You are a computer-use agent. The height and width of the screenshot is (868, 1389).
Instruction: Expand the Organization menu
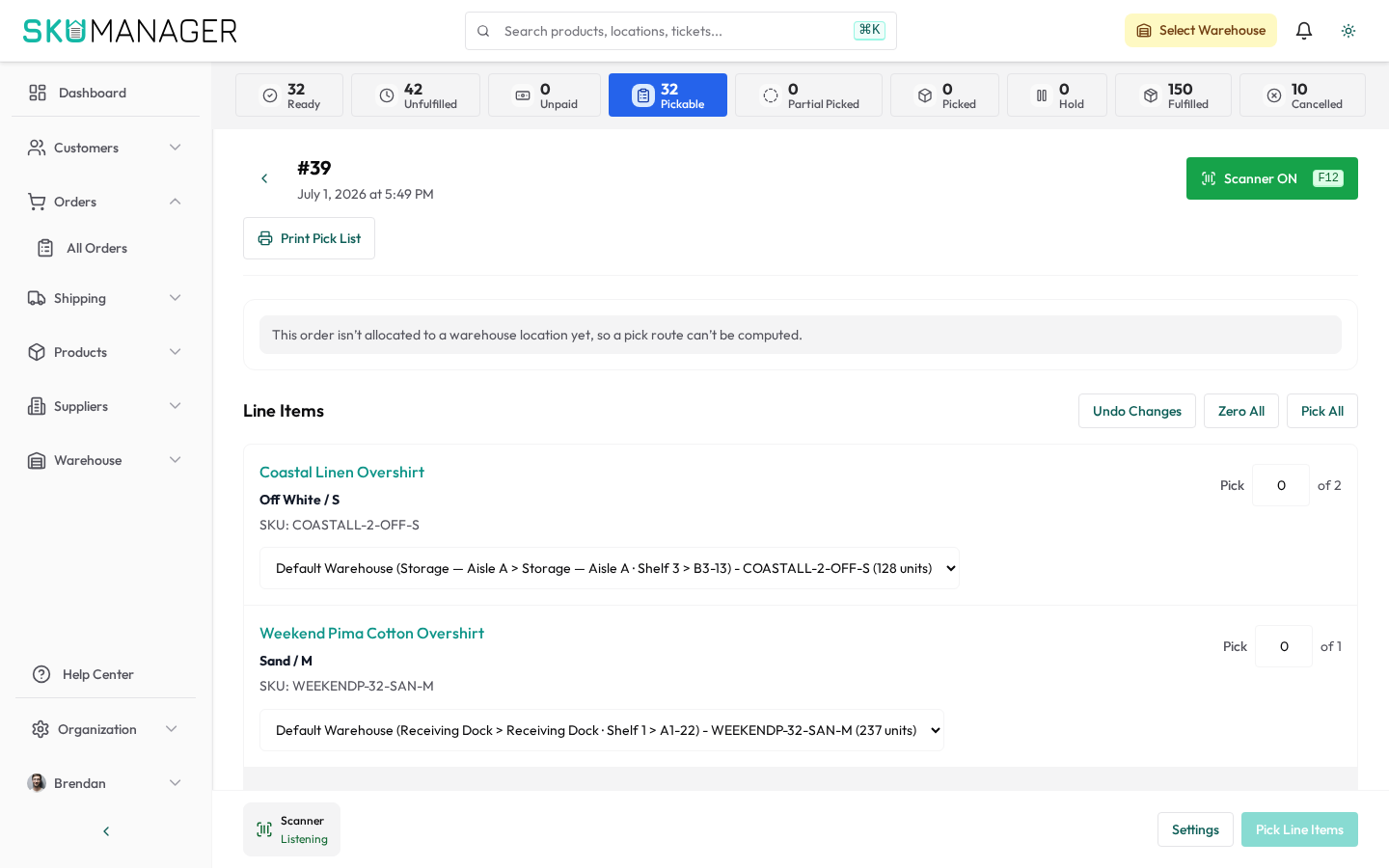(x=105, y=729)
